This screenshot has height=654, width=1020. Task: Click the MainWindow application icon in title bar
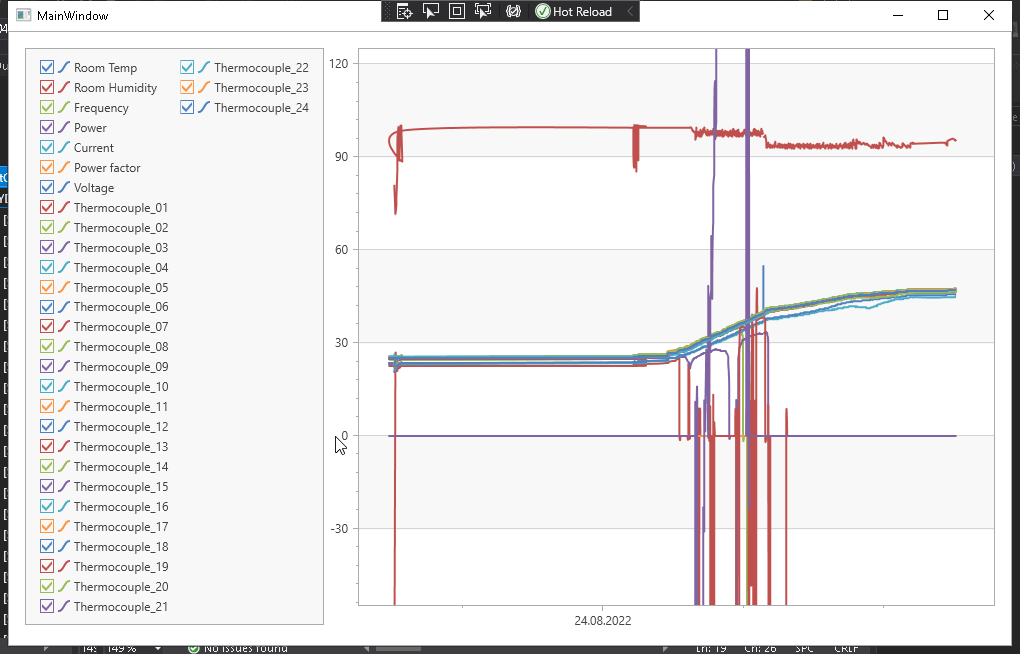tap(22, 15)
